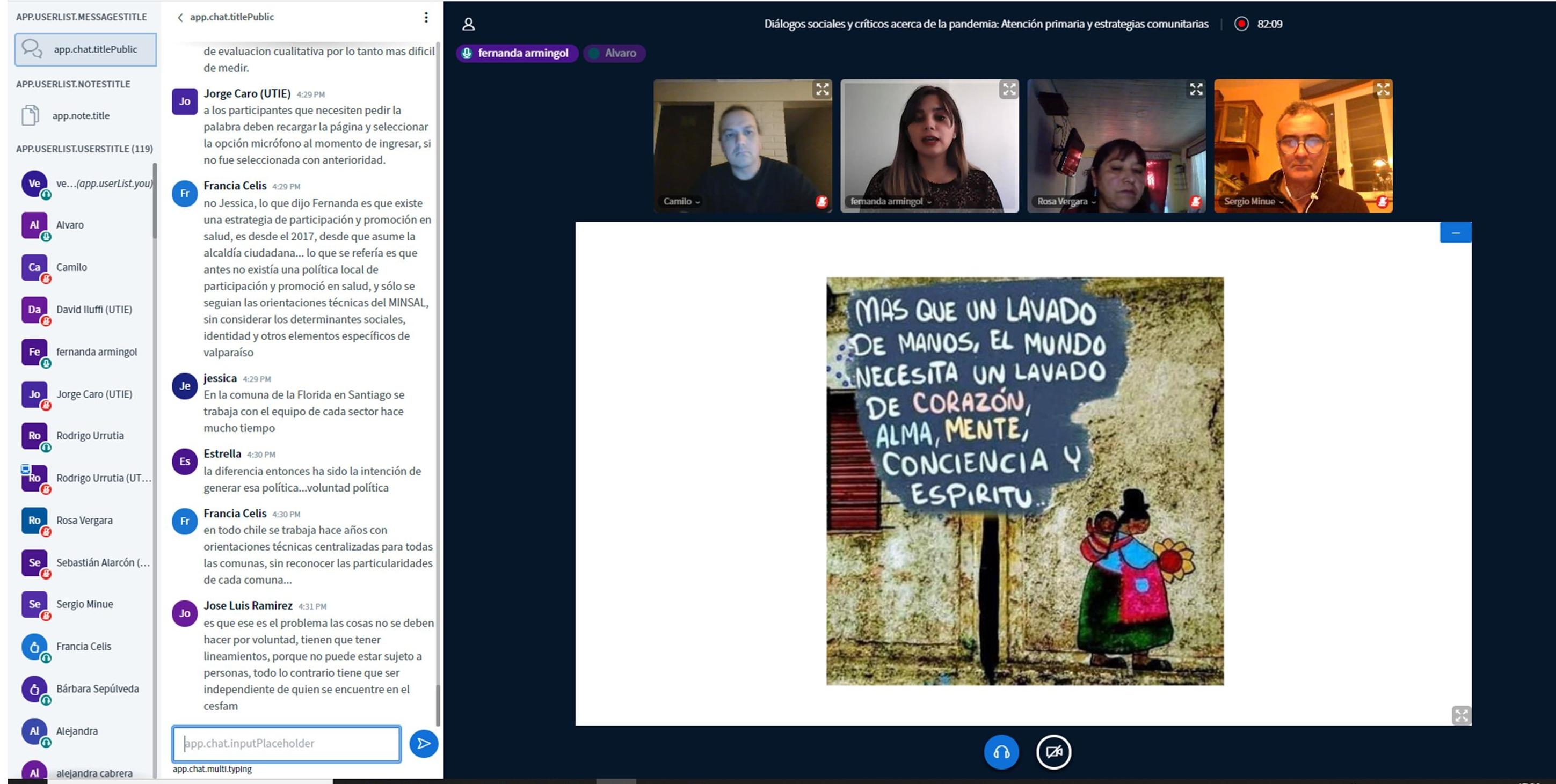Click the user list scrollbar
1556x784 pixels.
click(x=155, y=201)
